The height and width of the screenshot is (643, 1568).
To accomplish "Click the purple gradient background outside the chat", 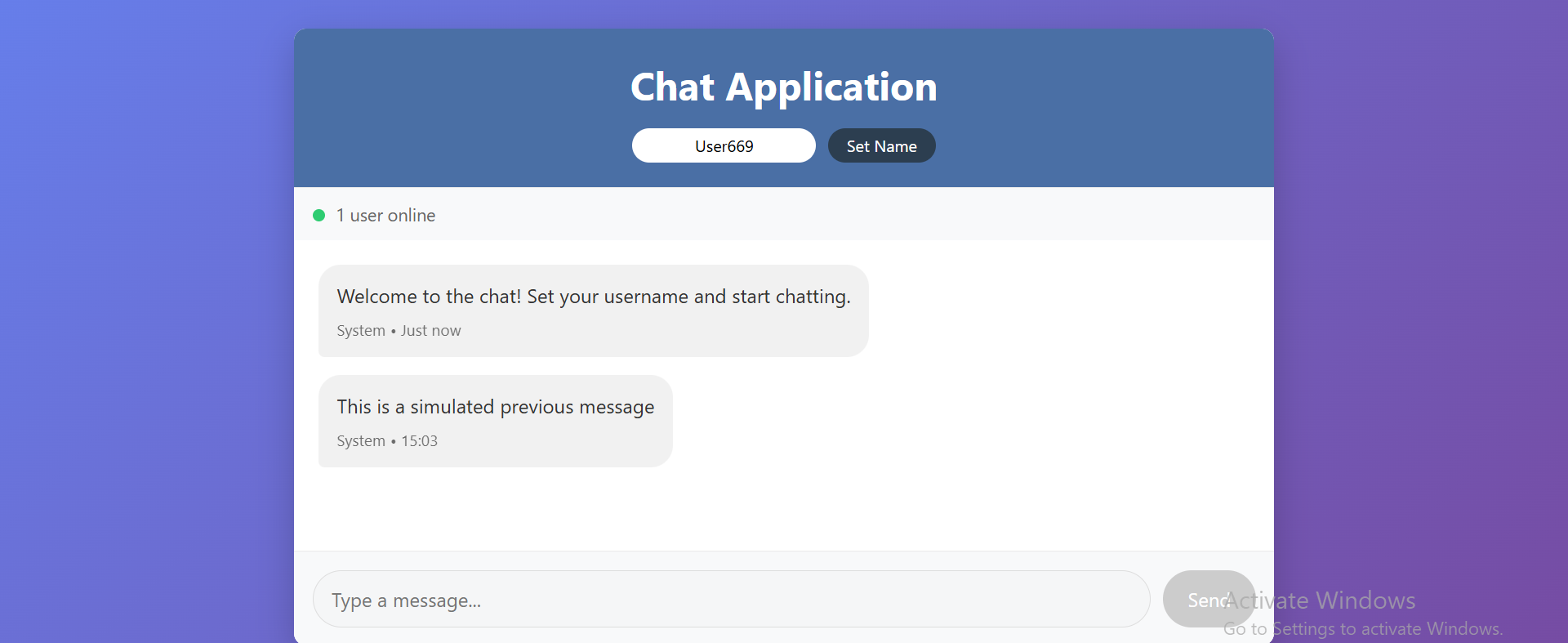I will coord(147,327).
